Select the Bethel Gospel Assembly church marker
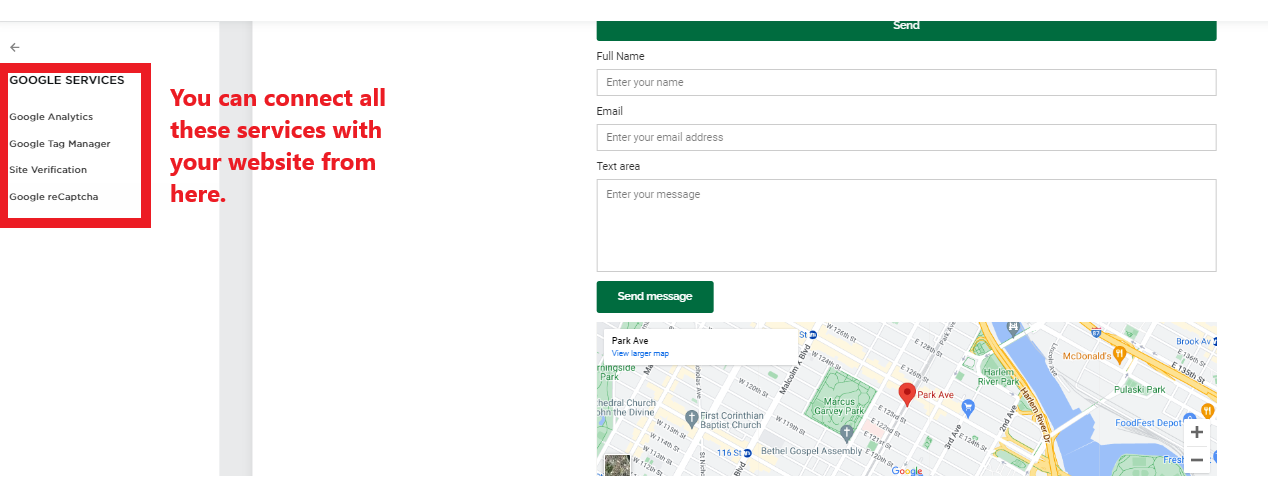The width and height of the screenshot is (1268, 492). (846, 433)
